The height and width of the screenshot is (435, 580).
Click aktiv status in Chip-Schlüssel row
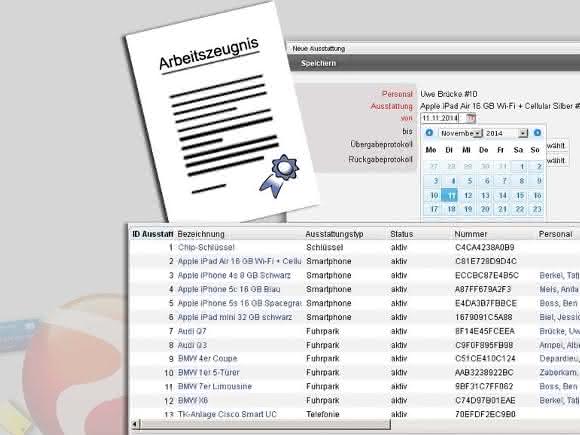399,247
